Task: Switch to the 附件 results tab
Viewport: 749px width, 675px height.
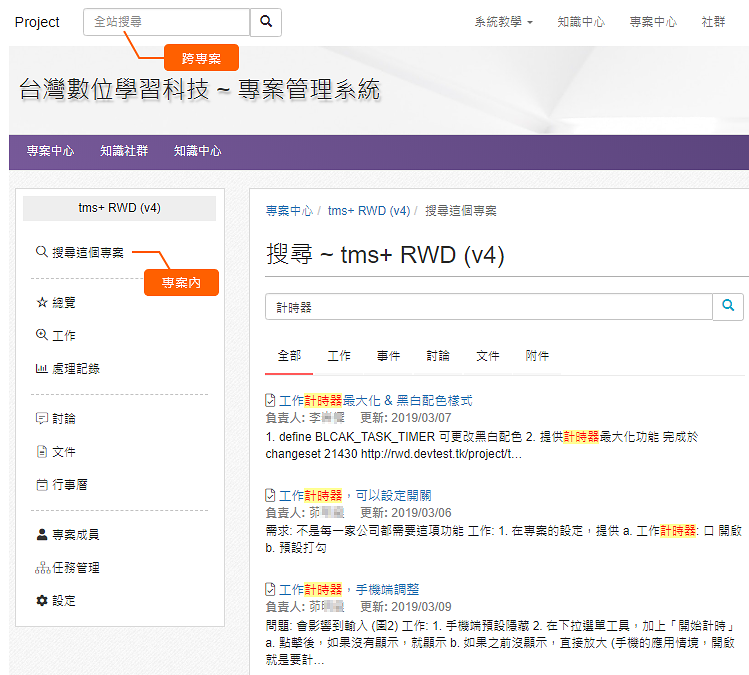Action: [x=537, y=356]
